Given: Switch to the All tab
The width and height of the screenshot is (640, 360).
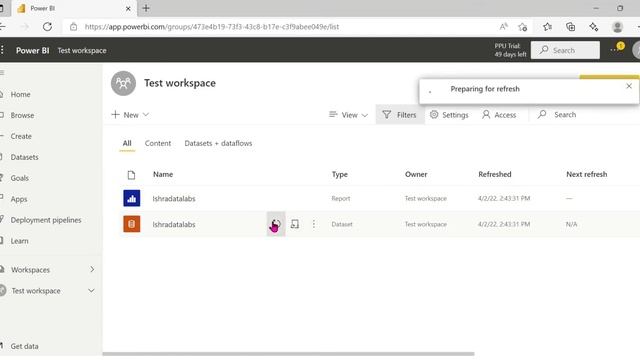Looking at the screenshot, I should [127, 143].
